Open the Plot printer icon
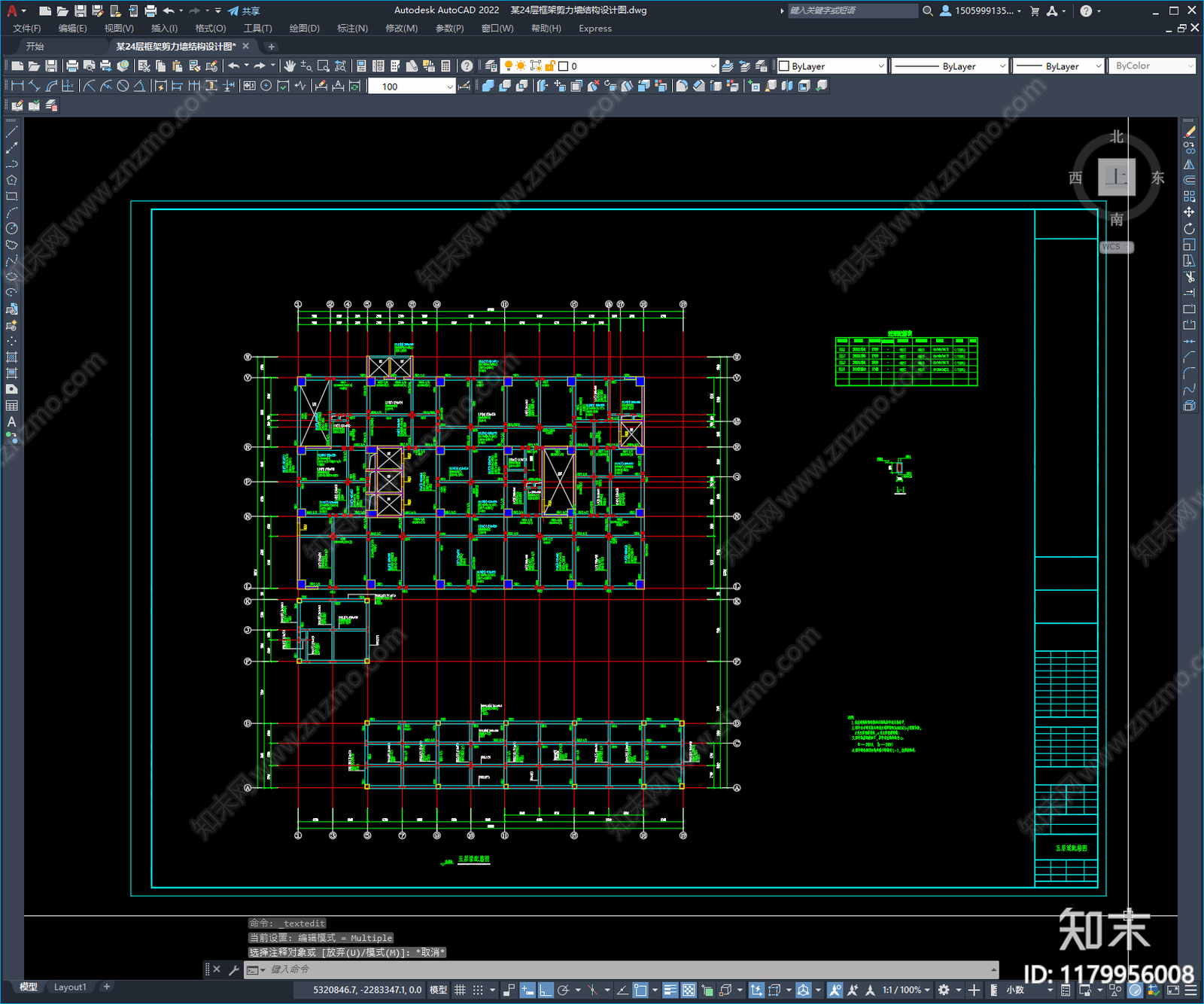Viewport: 1204px width, 1004px height. (x=72, y=66)
